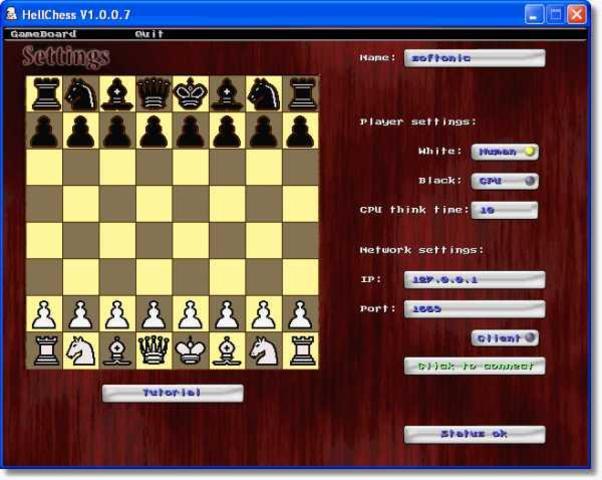Click the HellChess title bar app icon

pyautogui.click(x=12, y=14)
